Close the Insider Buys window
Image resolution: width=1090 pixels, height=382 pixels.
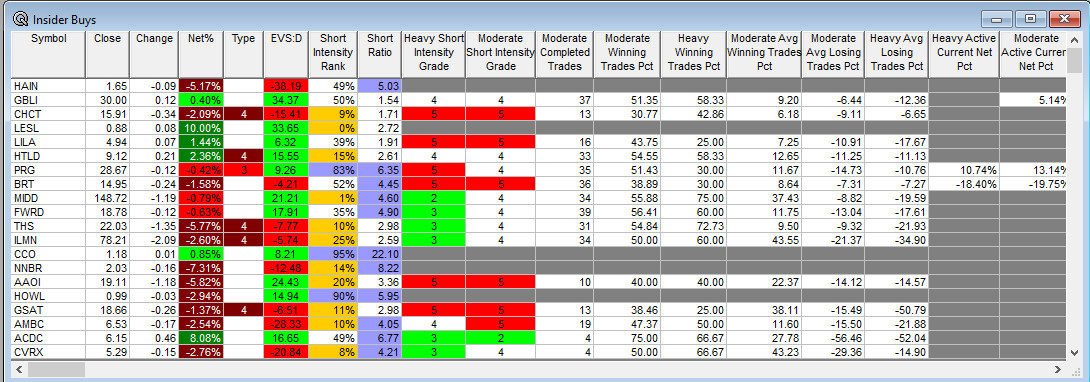tap(1064, 19)
